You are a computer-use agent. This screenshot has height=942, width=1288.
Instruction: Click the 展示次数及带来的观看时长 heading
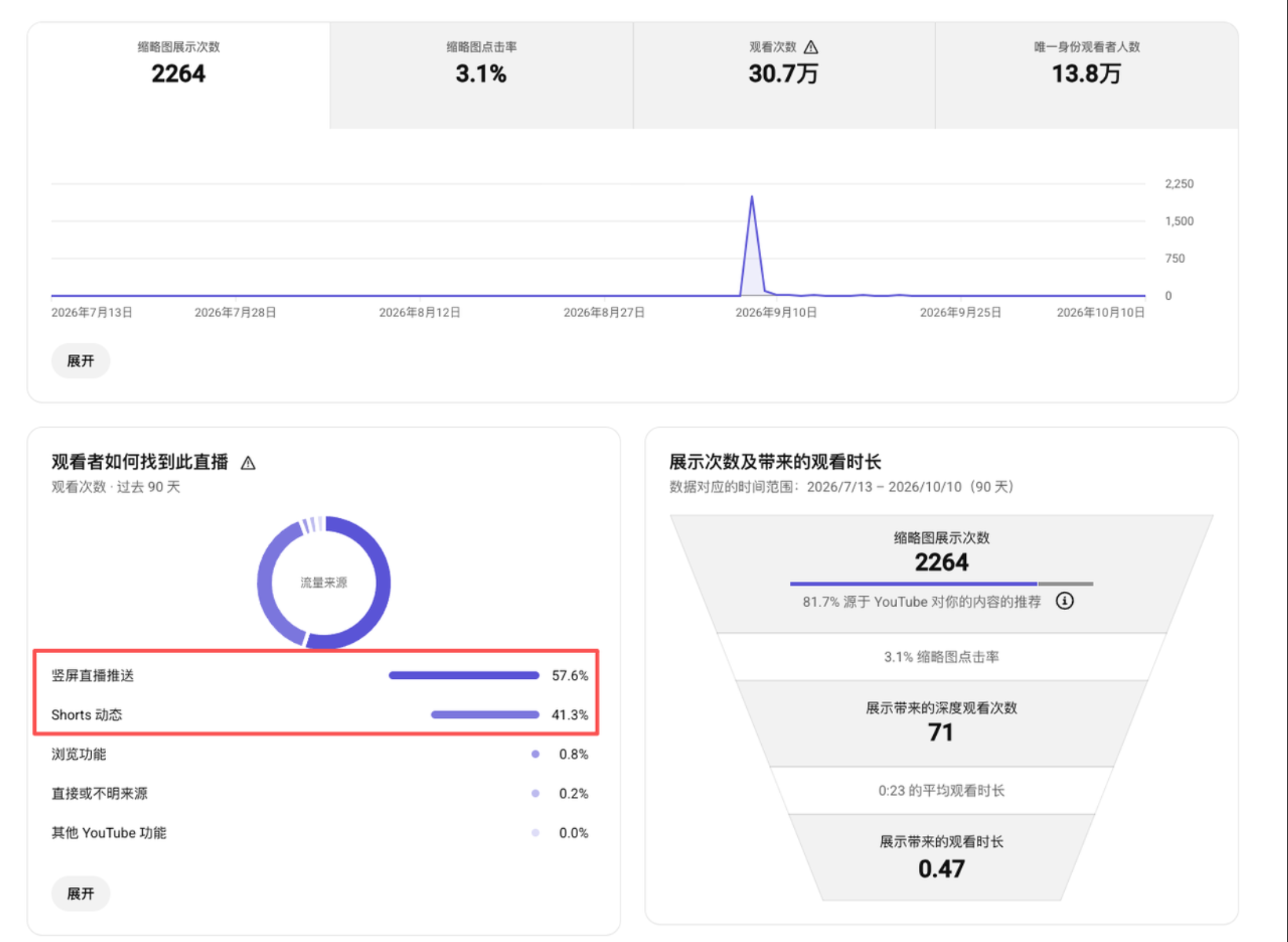click(x=775, y=462)
